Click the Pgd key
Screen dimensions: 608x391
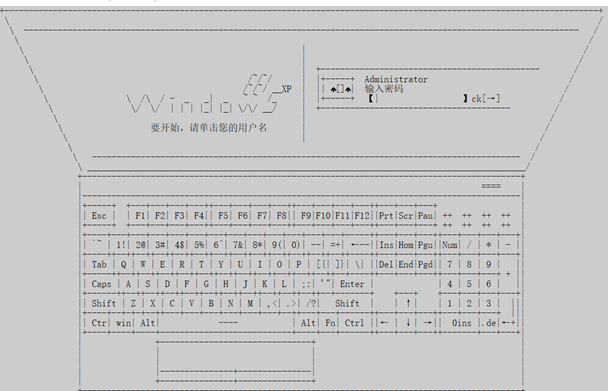(425, 264)
